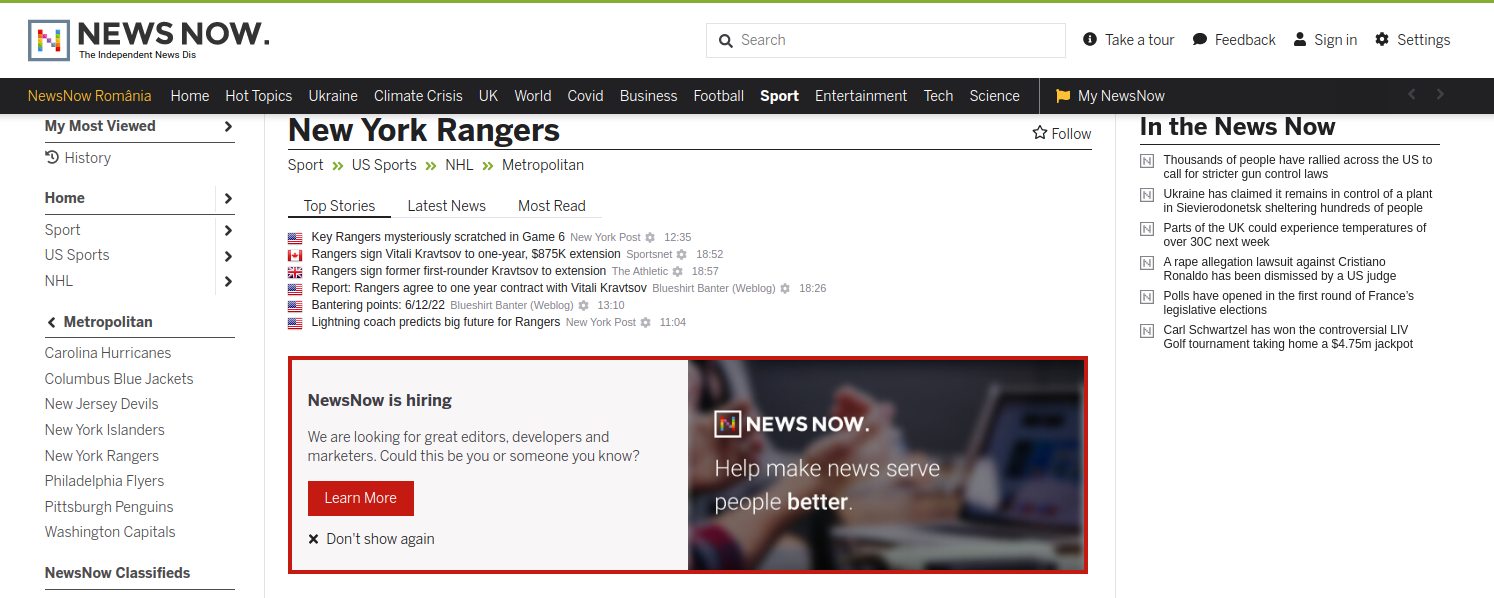Screen dimensions: 1494x598
Task: Switch to the Top Stories tab
Action: (x=340, y=206)
